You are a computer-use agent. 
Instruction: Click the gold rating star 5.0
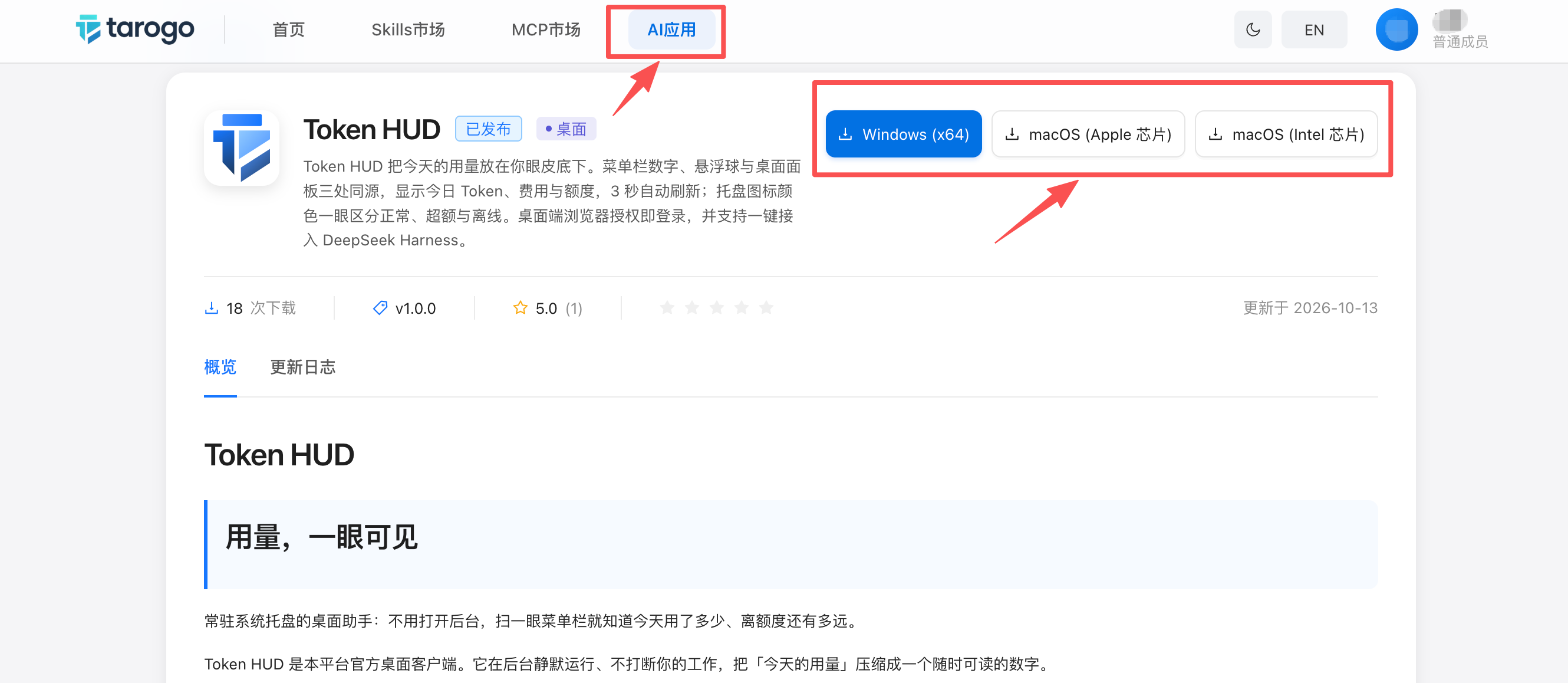tap(520, 308)
